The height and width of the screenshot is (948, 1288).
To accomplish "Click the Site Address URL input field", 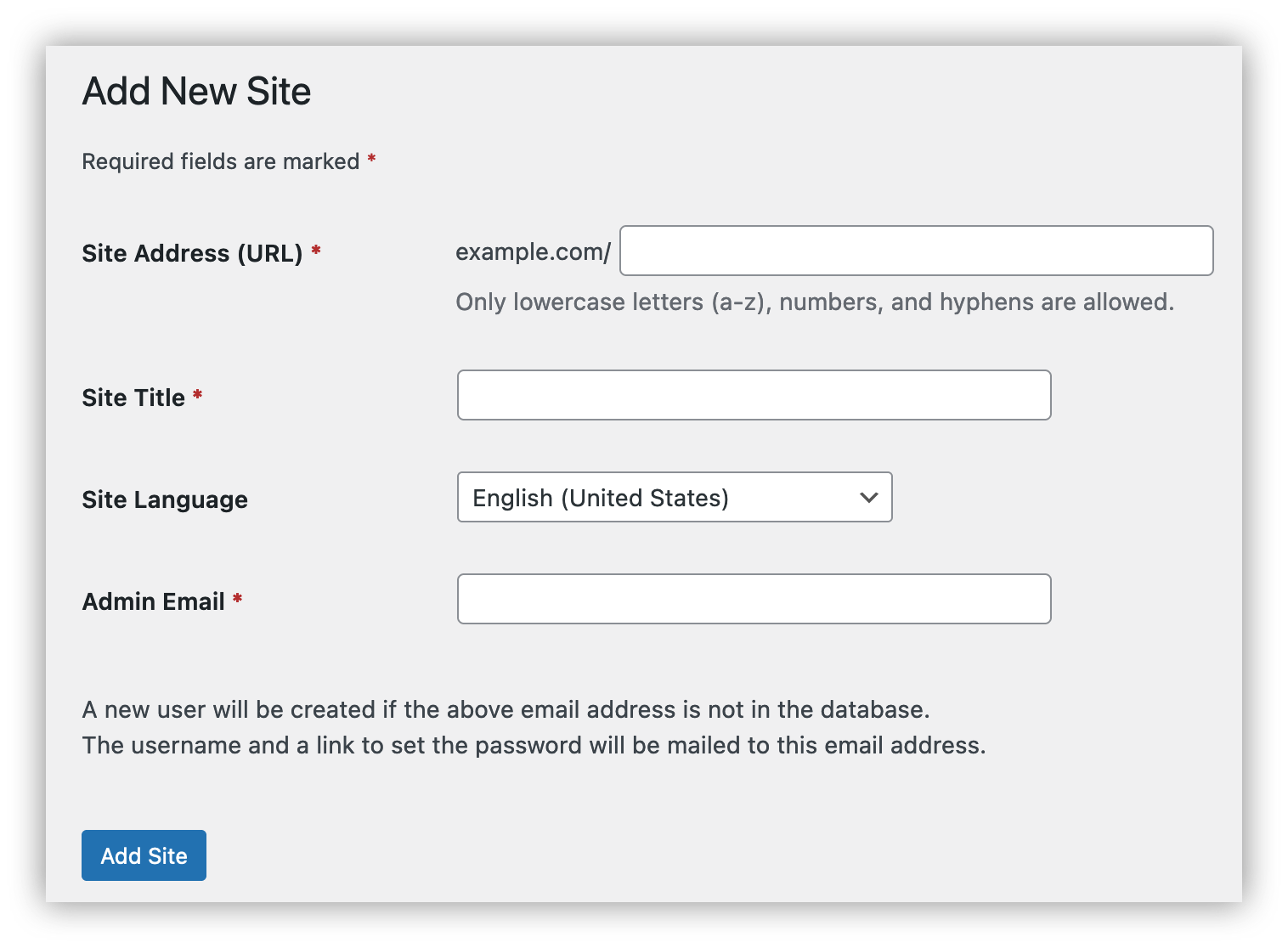I will [x=916, y=251].
